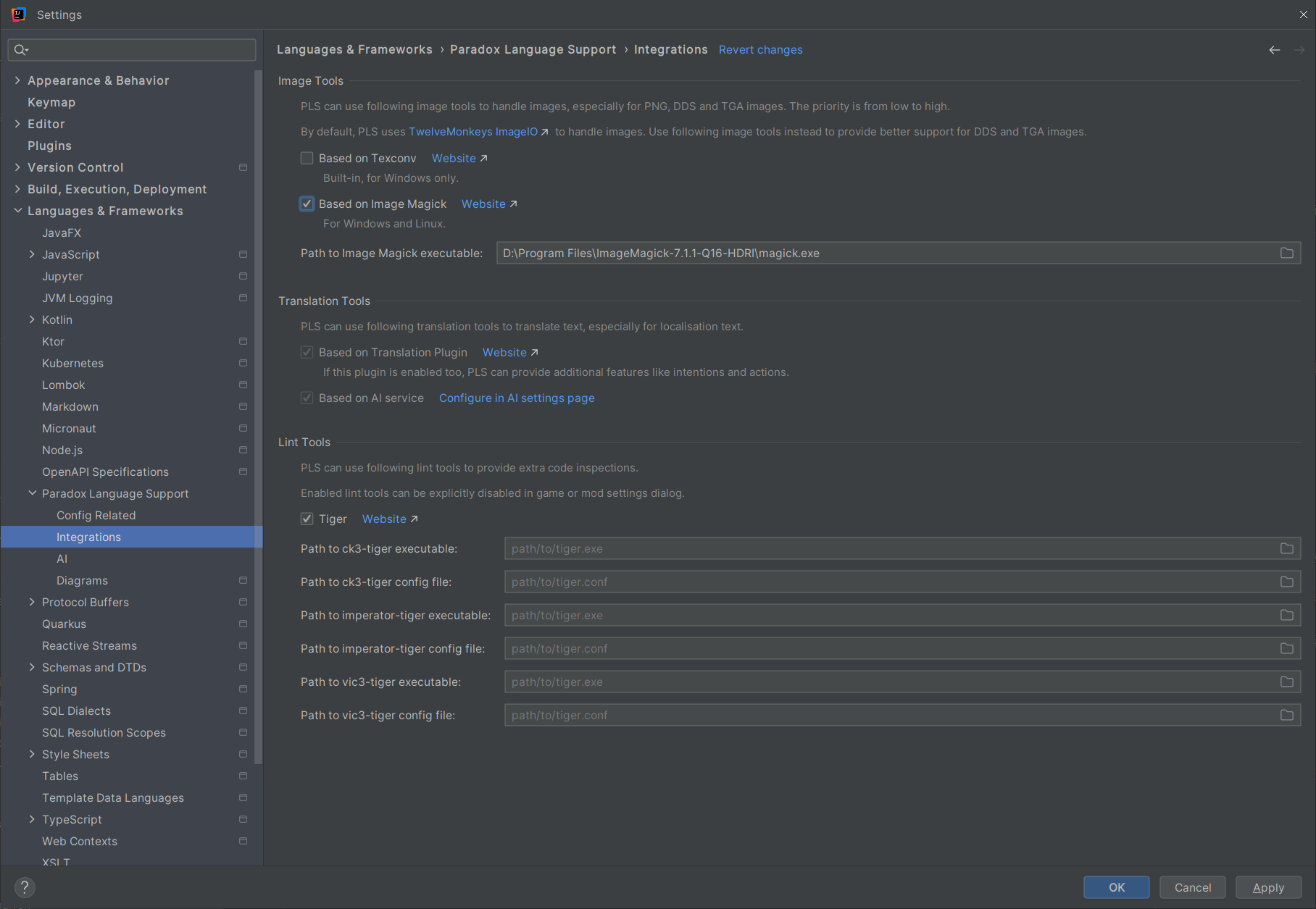The height and width of the screenshot is (909, 1316).
Task: Browse for imperator-tiger config file folder icon
Action: [1286, 648]
